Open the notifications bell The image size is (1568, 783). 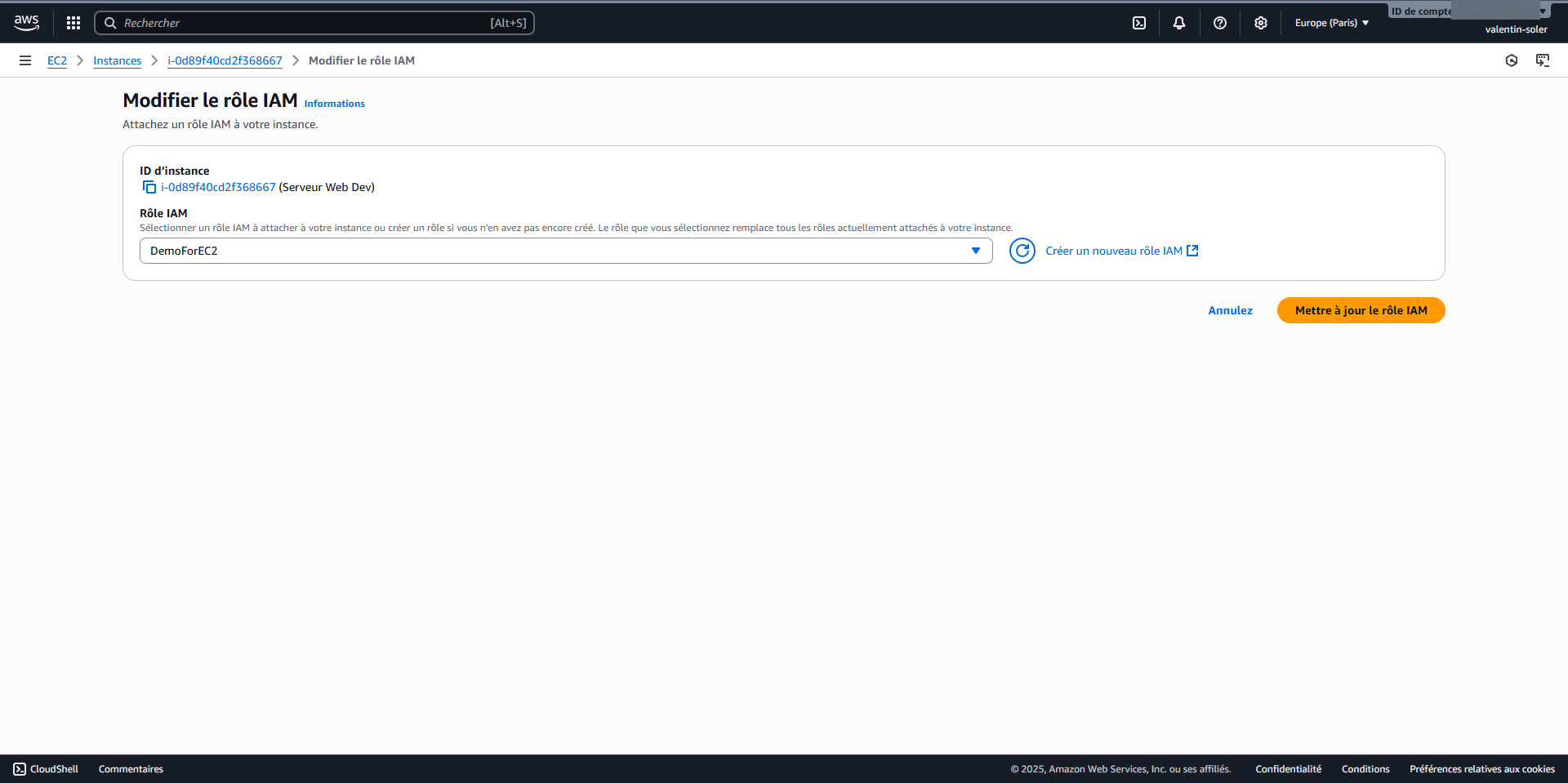coord(1179,23)
